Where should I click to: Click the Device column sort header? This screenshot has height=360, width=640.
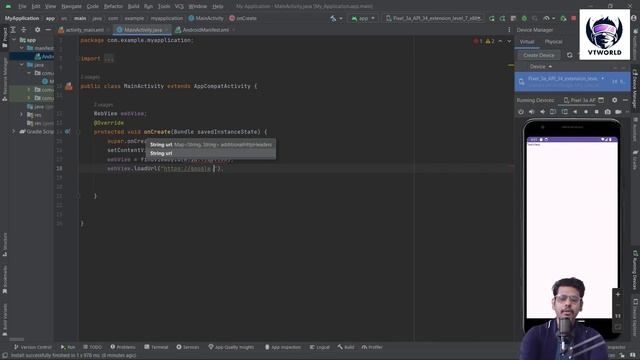[541, 67]
